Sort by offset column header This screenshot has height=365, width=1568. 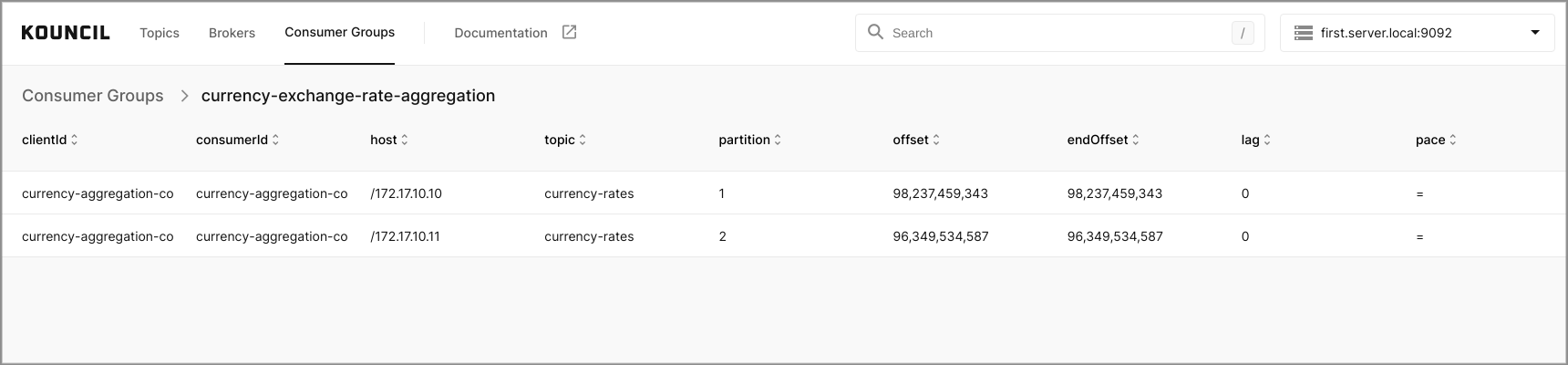coord(916,140)
